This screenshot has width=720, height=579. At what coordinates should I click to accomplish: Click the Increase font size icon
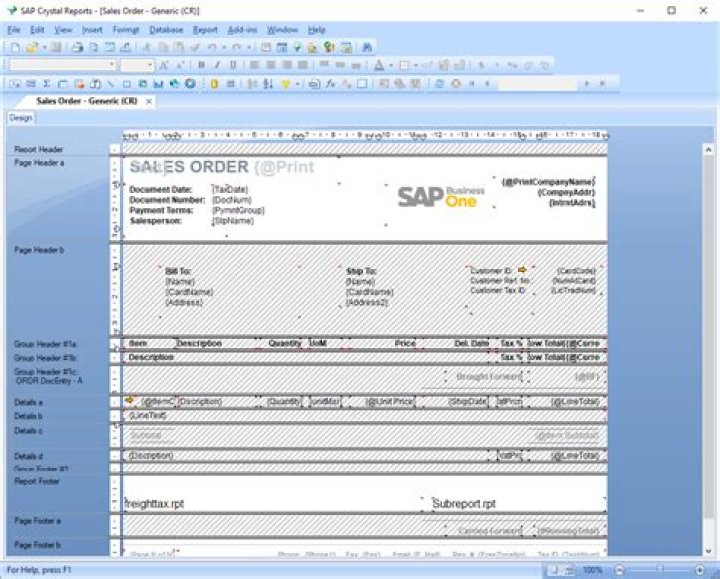[x=164, y=65]
